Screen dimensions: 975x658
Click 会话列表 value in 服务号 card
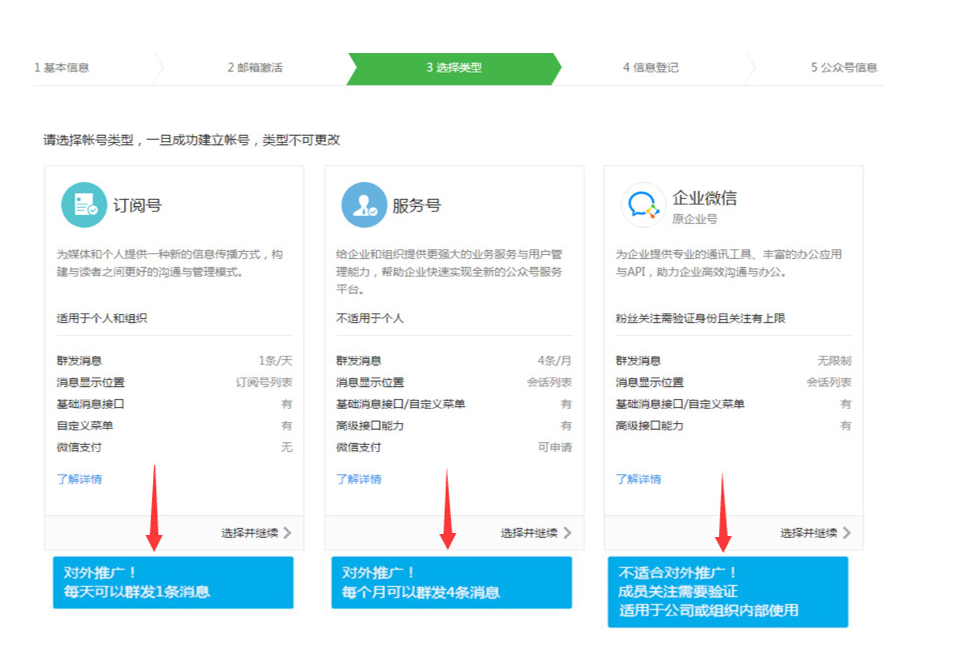click(550, 382)
